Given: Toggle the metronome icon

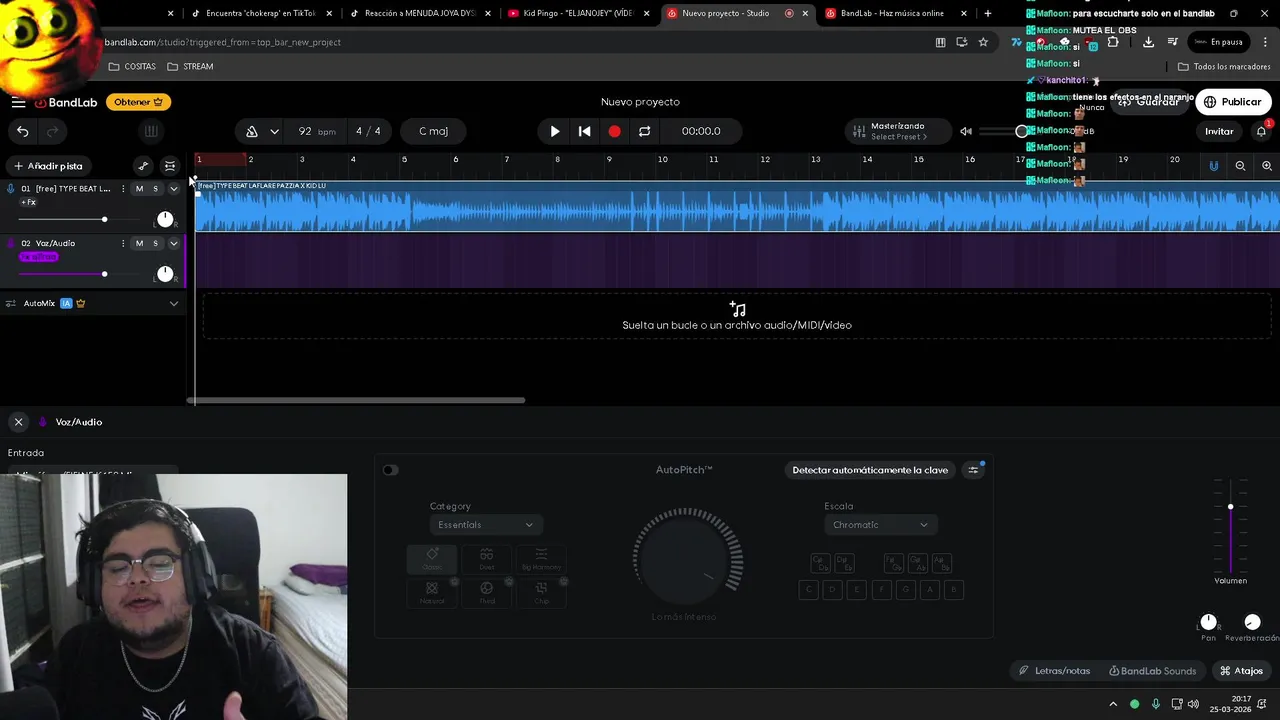Looking at the screenshot, I should (252, 131).
